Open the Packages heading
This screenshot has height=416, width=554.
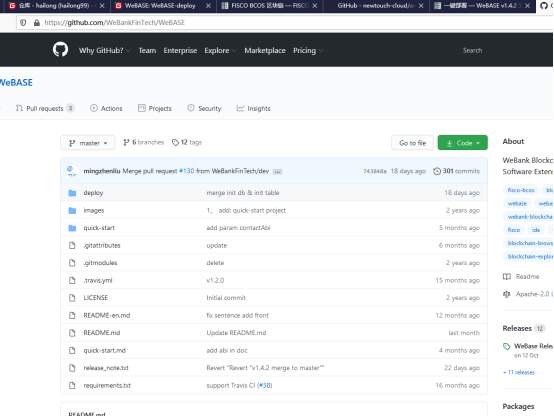click(518, 406)
